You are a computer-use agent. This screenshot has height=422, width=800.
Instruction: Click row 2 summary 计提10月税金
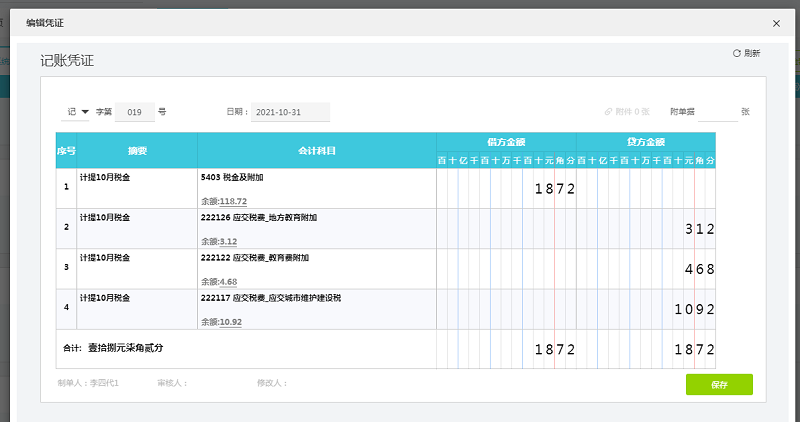[105, 217]
